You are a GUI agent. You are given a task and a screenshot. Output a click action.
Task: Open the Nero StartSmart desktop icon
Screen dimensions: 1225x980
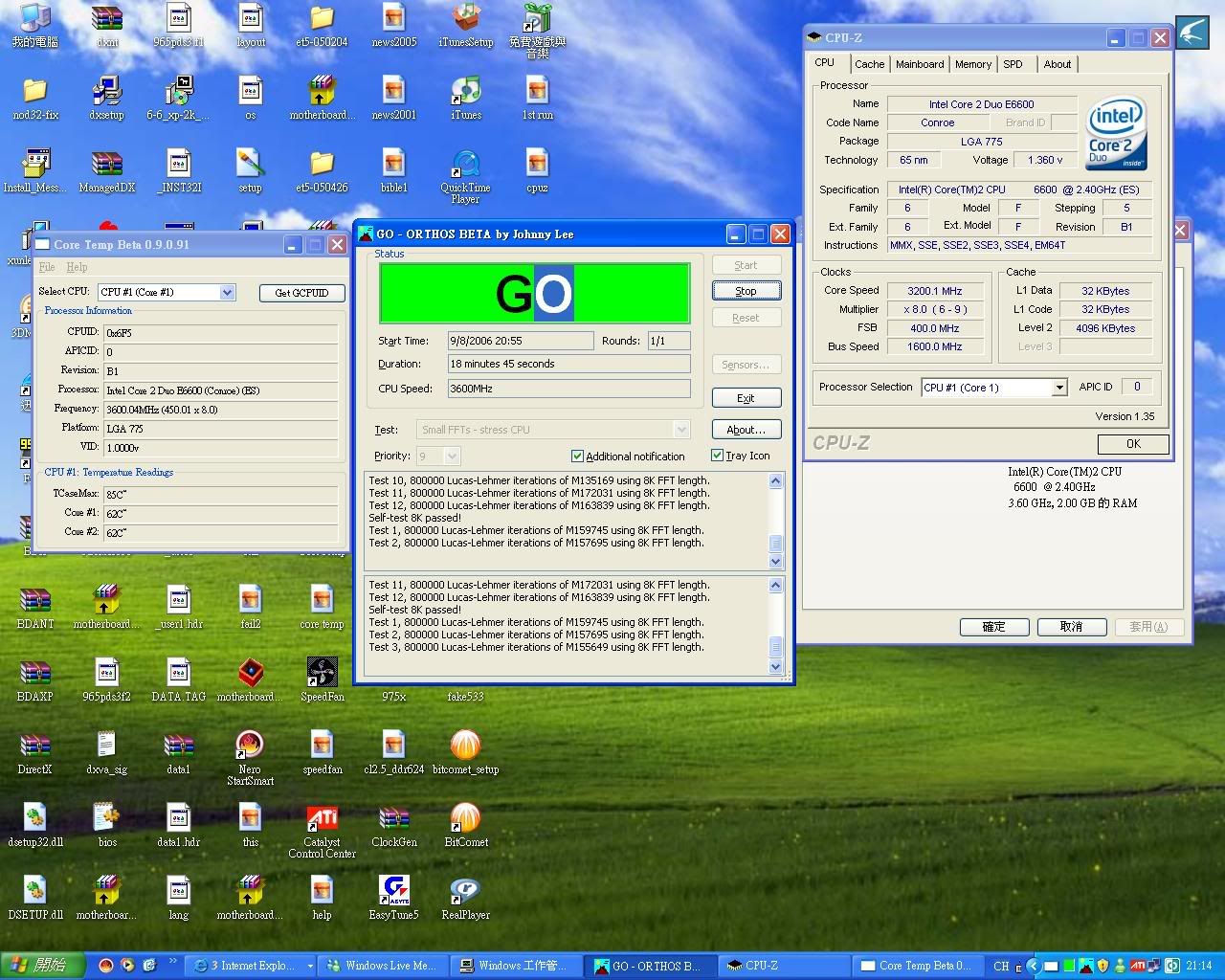tap(250, 758)
